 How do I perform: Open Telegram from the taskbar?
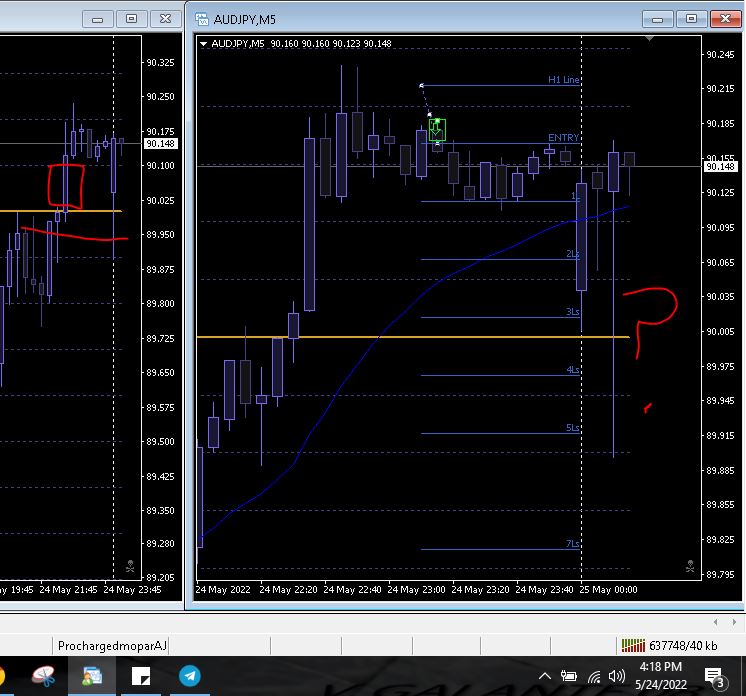coord(190,676)
